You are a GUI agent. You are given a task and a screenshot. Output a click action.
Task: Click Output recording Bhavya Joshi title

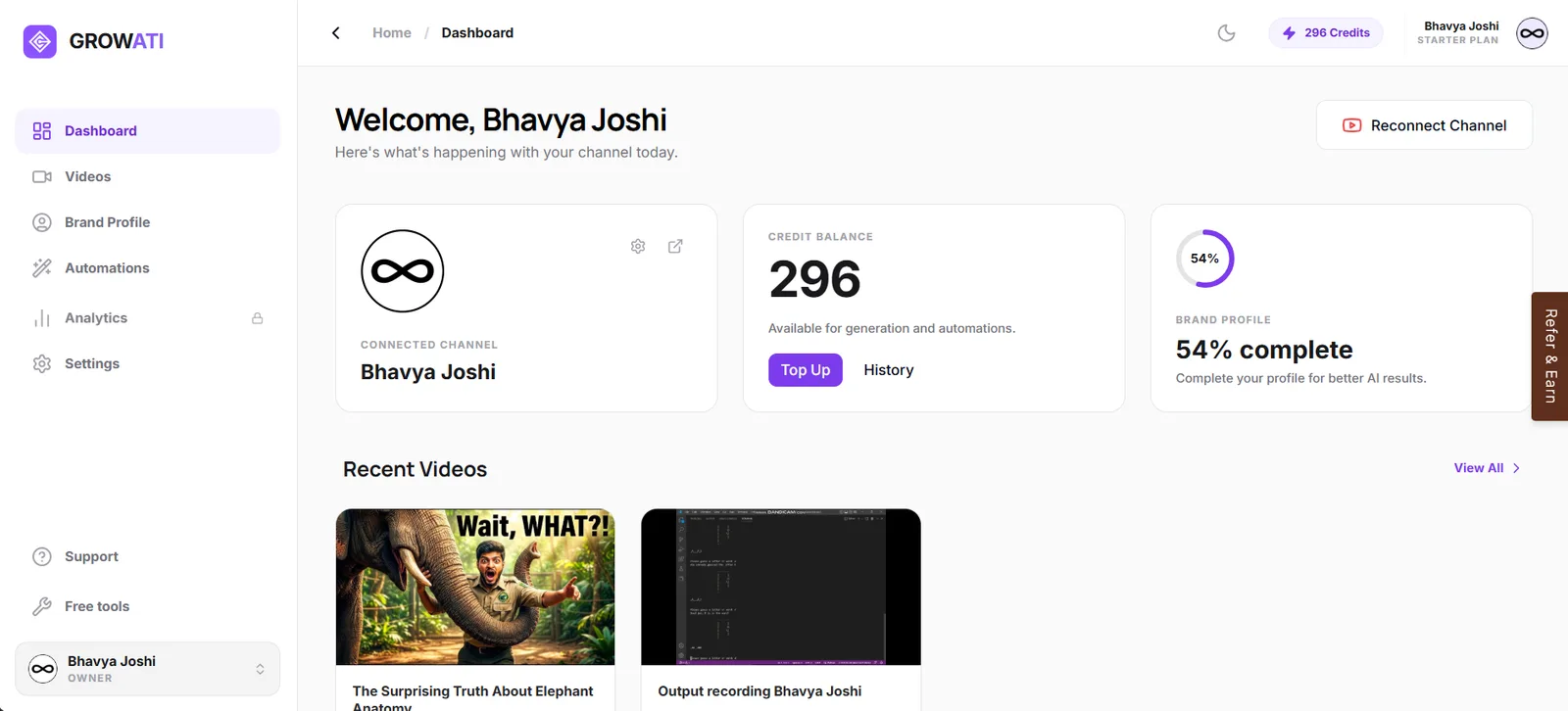tap(759, 691)
